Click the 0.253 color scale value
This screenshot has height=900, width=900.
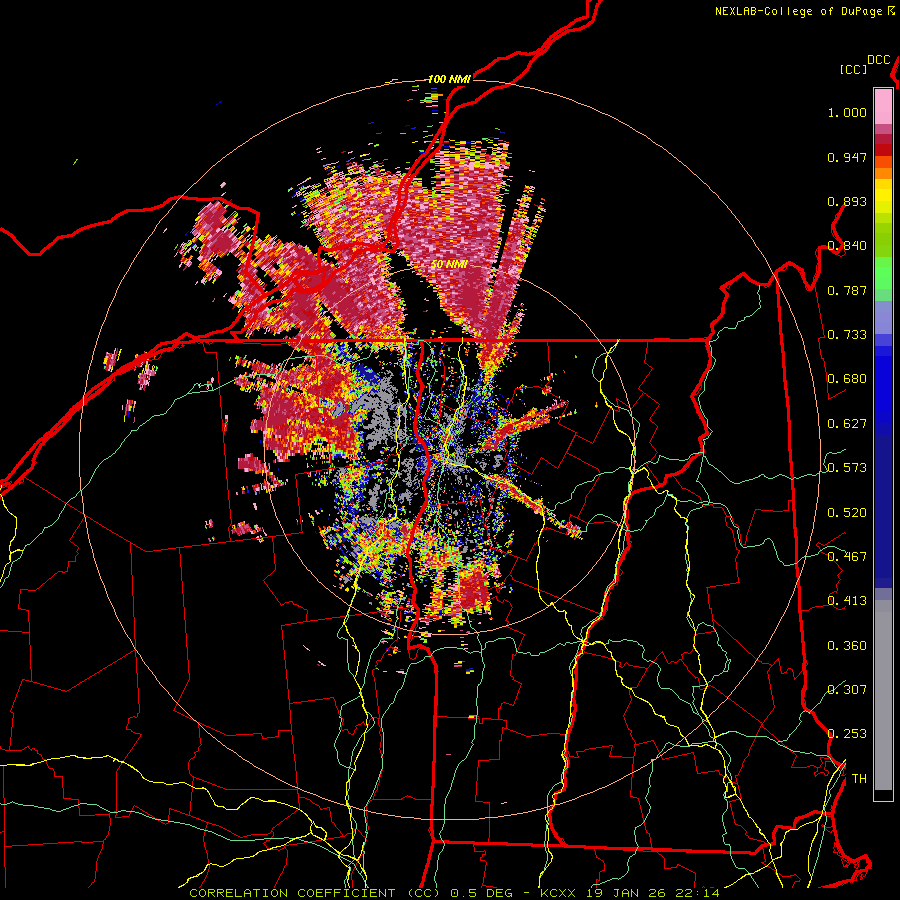[847, 734]
